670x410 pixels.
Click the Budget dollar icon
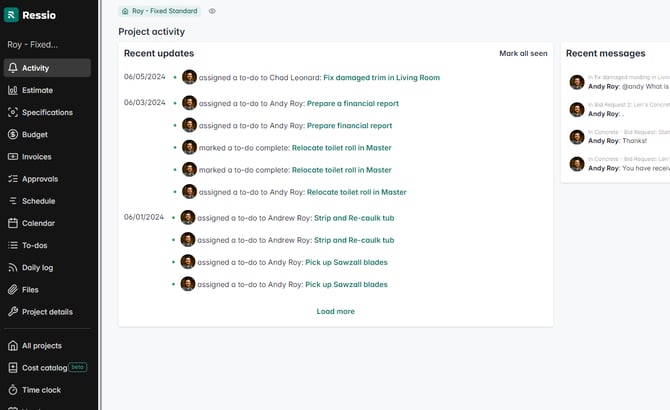(x=13, y=135)
